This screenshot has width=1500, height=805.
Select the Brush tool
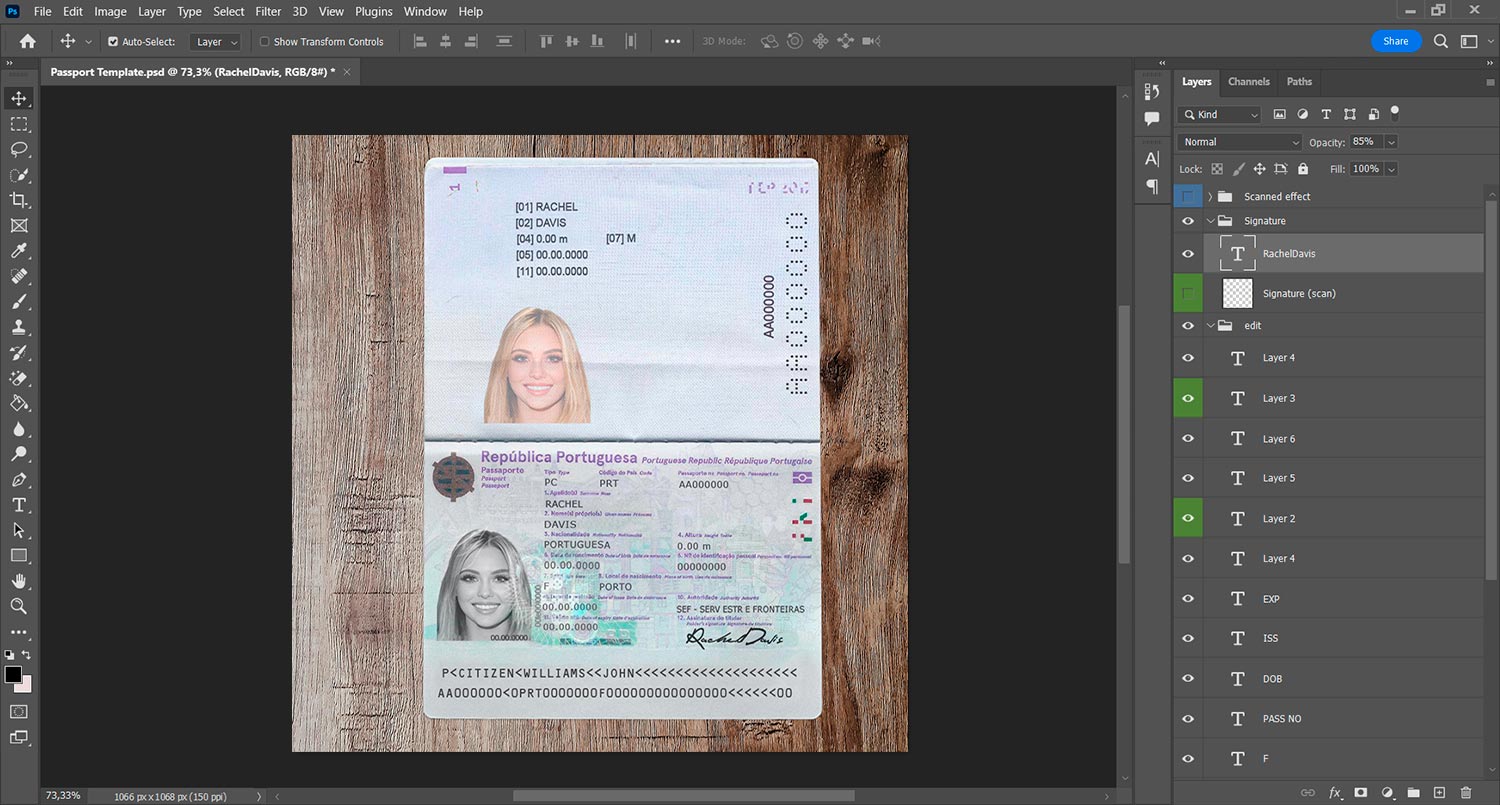click(x=19, y=301)
